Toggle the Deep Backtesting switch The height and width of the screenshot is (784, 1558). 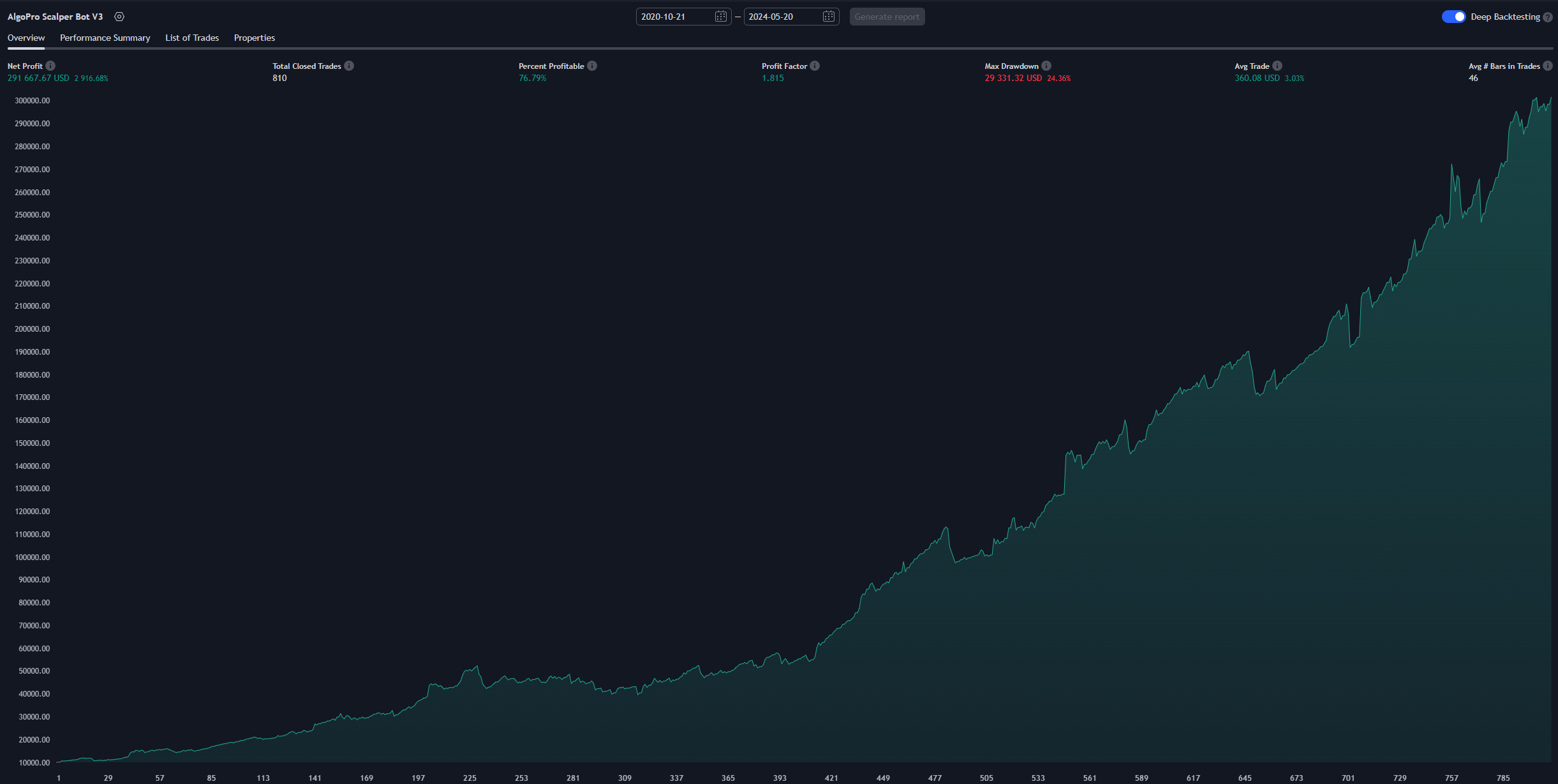click(x=1453, y=17)
